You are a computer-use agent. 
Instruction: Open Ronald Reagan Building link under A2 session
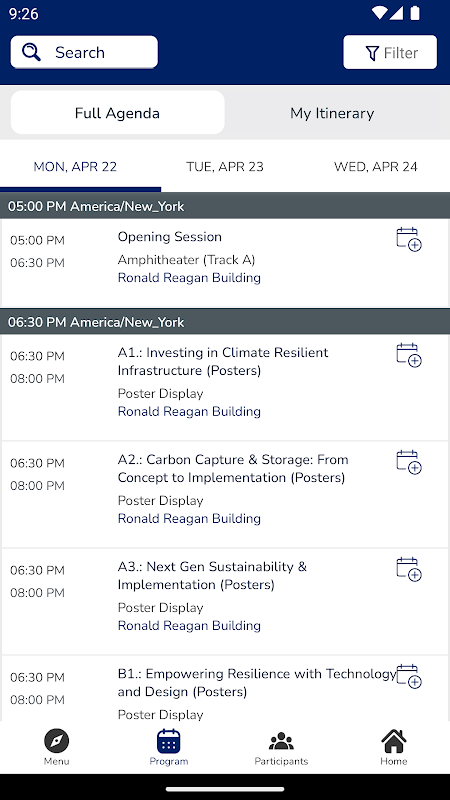189,519
